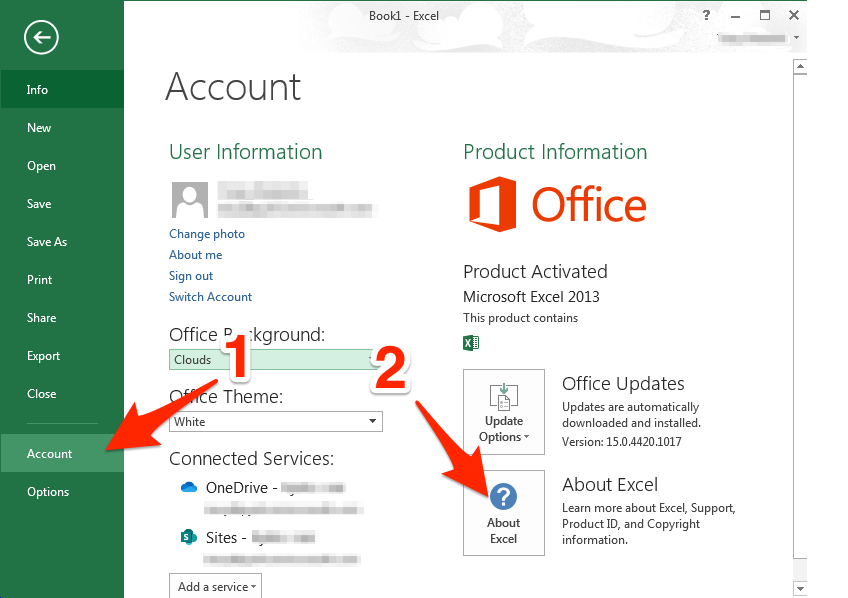Viewport: 848px width, 598px height.
Task: Open the Update Options button menu
Action: (x=504, y=412)
